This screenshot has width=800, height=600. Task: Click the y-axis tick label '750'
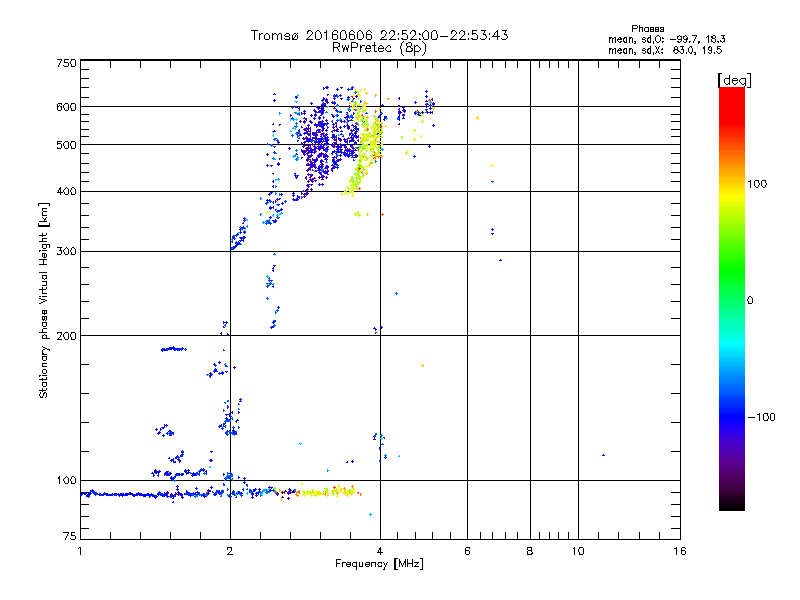coord(66,63)
